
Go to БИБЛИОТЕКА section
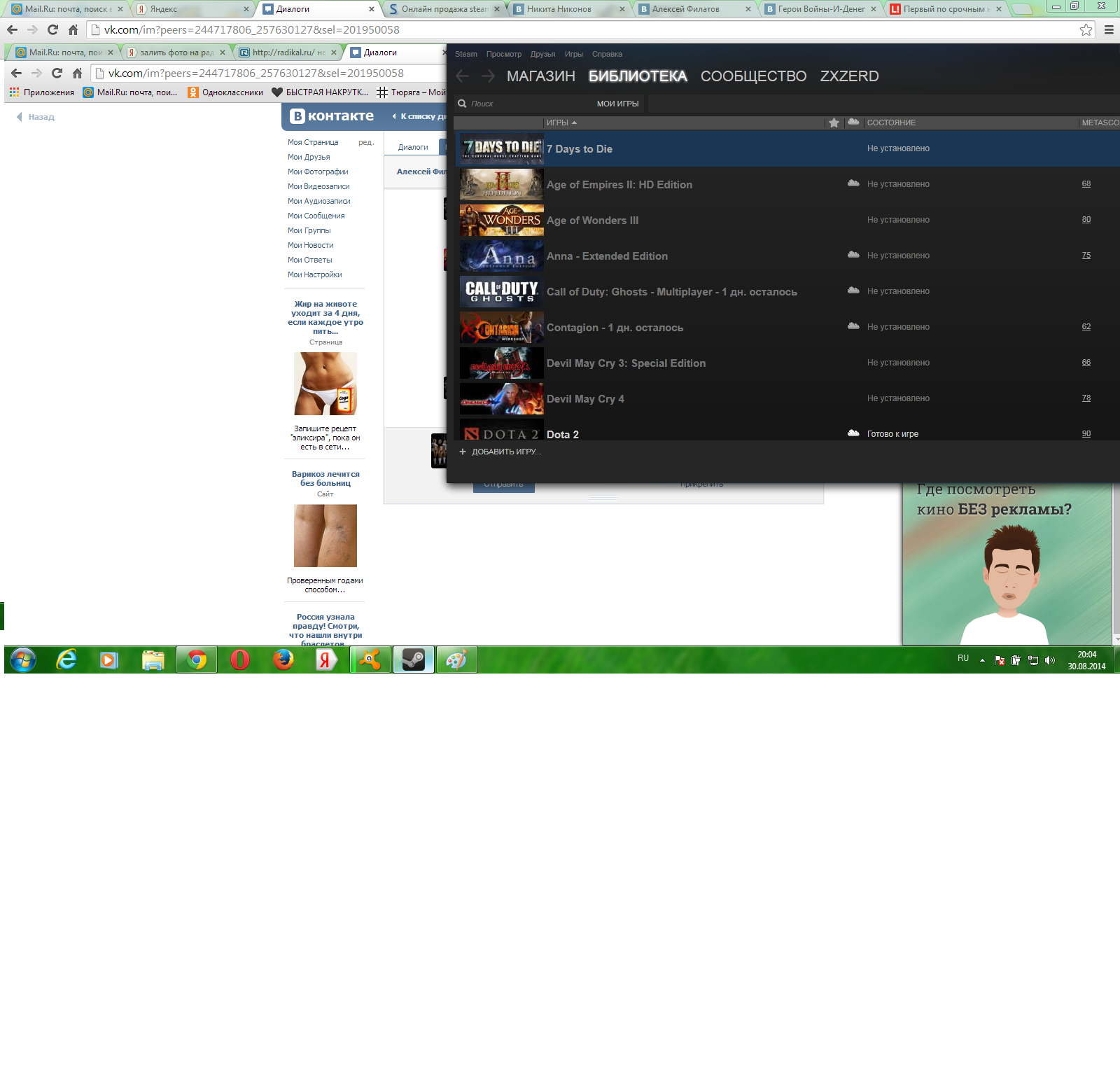(638, 76)
